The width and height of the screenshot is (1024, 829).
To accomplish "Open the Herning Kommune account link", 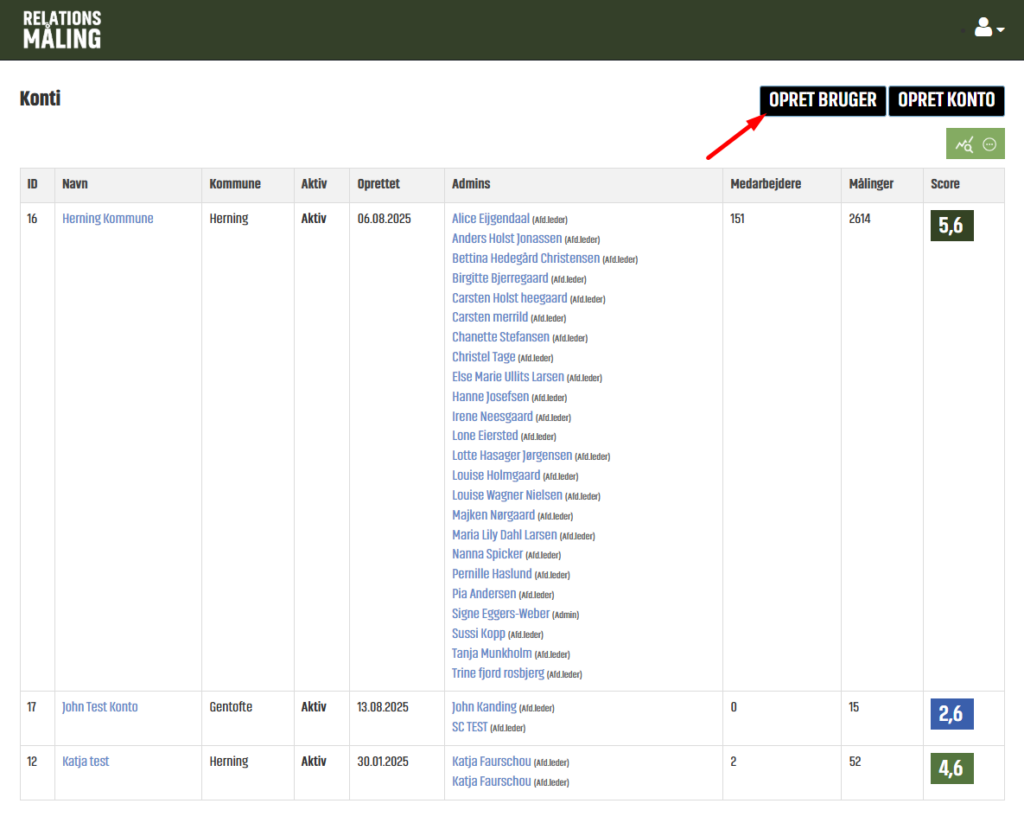I will coord(108,218).
